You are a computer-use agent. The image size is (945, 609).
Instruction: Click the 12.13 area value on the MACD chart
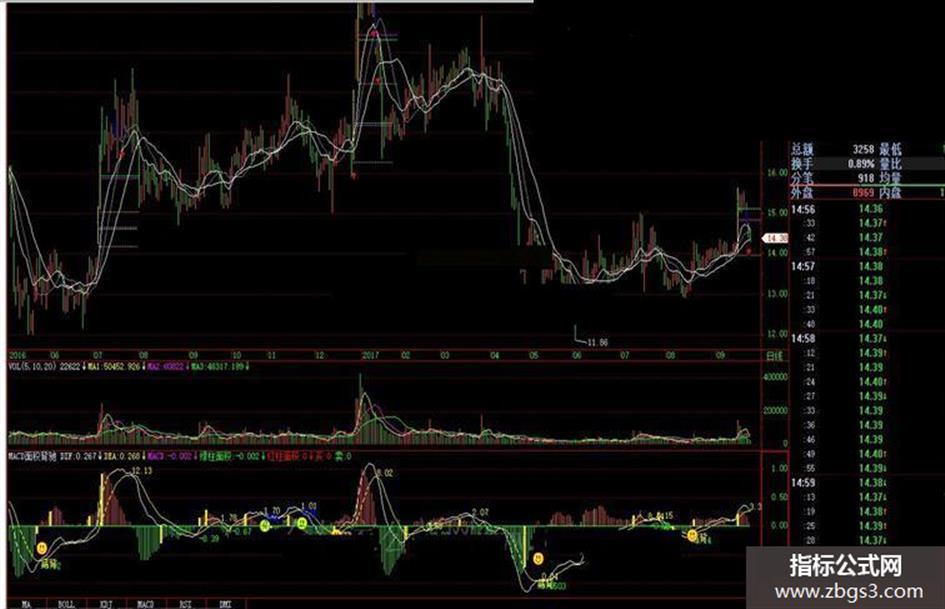tap(142, 470)
